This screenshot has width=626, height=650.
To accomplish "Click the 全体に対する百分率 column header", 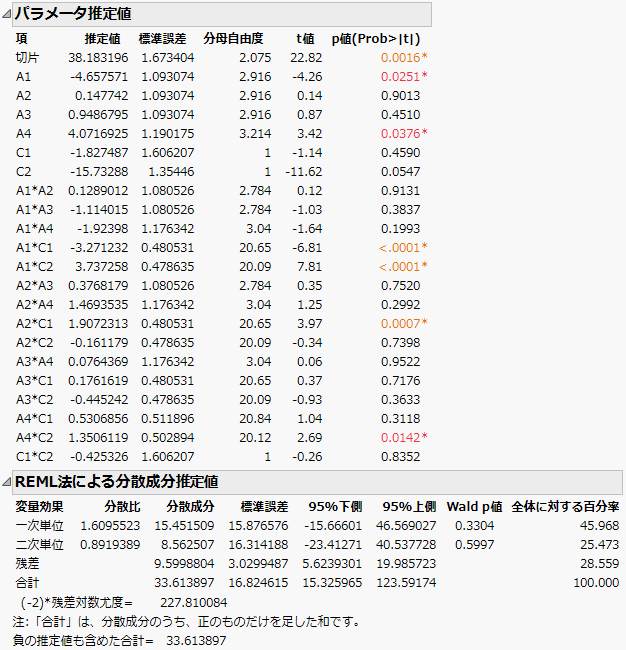I will (565, 507).
